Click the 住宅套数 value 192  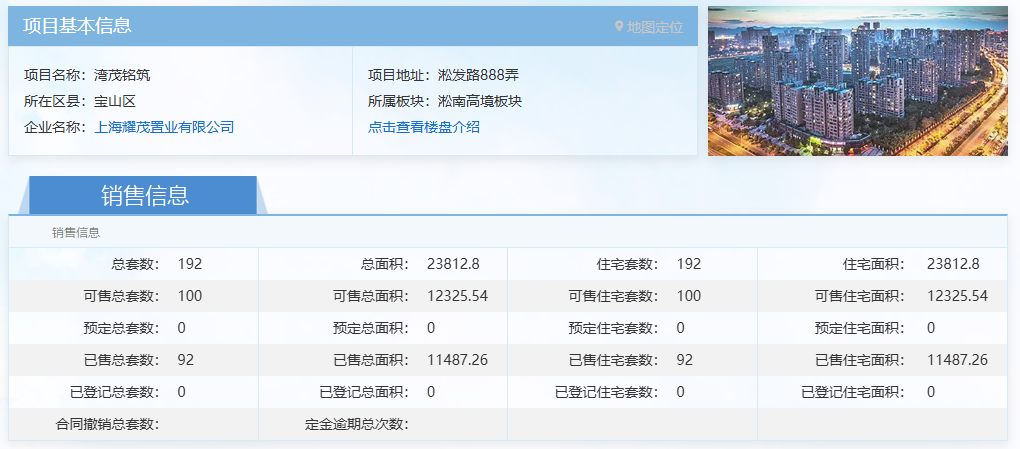click(689, 264)
